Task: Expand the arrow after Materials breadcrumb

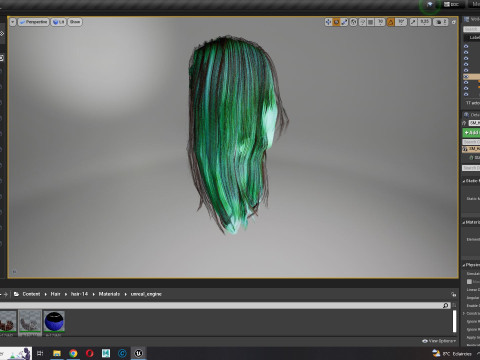Action: point(125,294)
